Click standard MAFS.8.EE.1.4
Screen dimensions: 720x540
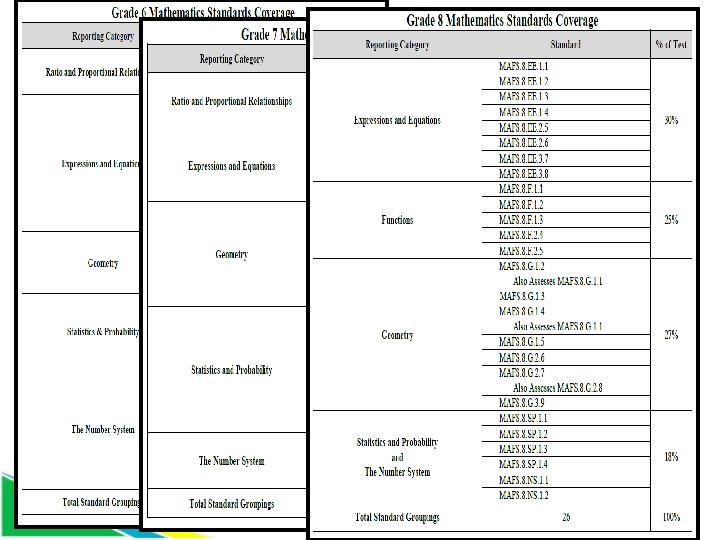[523, 112]
